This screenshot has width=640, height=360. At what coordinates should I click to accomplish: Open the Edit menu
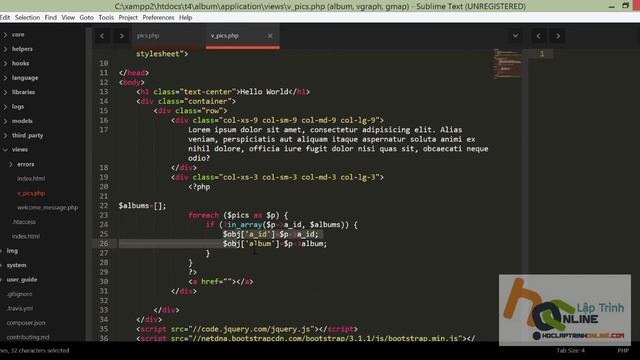5,18
